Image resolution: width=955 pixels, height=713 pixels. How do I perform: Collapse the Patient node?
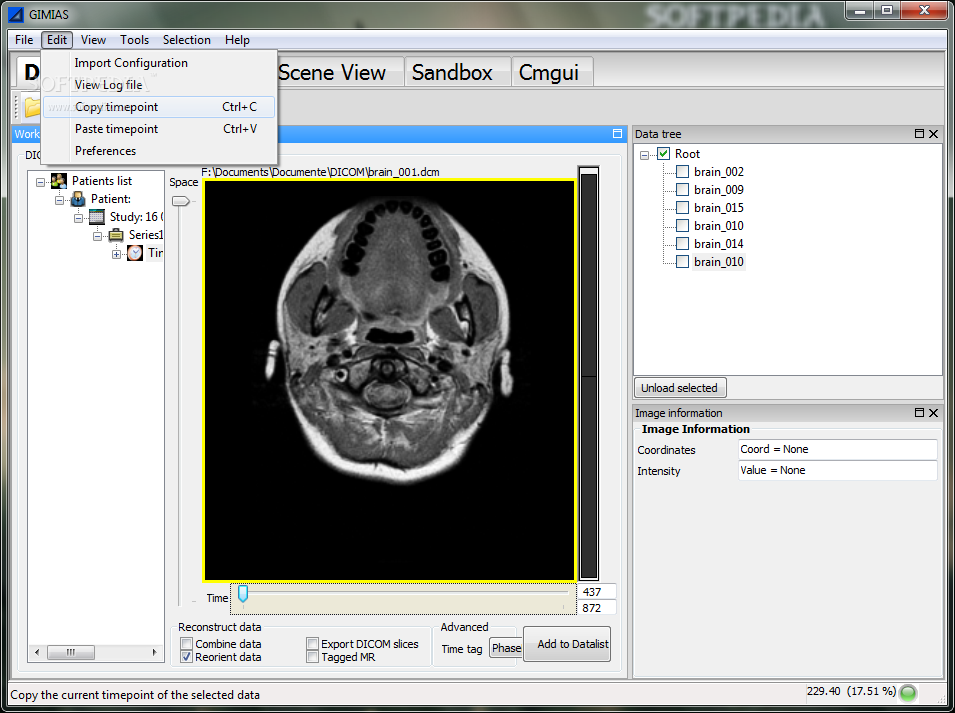pos(59,200)
